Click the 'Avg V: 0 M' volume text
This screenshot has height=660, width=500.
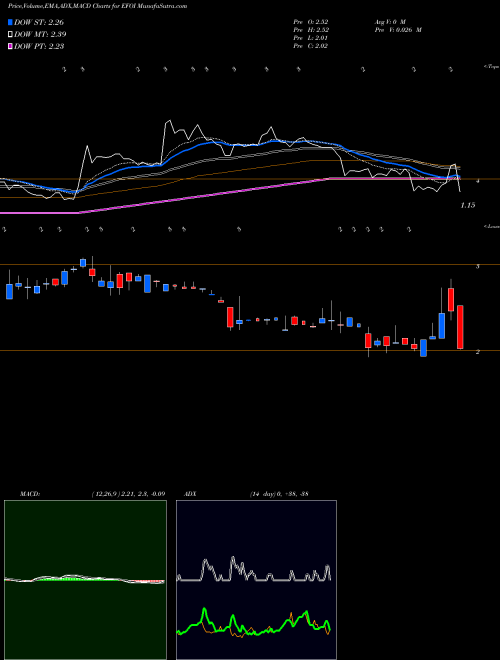[389, 22]
